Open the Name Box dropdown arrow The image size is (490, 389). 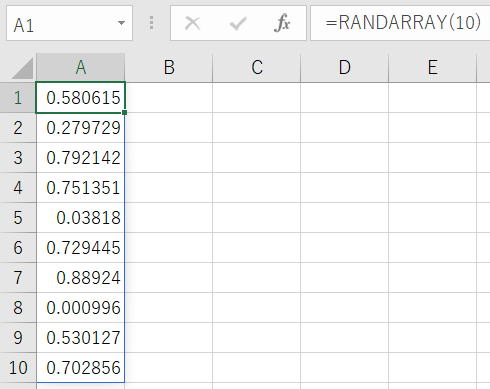click(121, 23)
